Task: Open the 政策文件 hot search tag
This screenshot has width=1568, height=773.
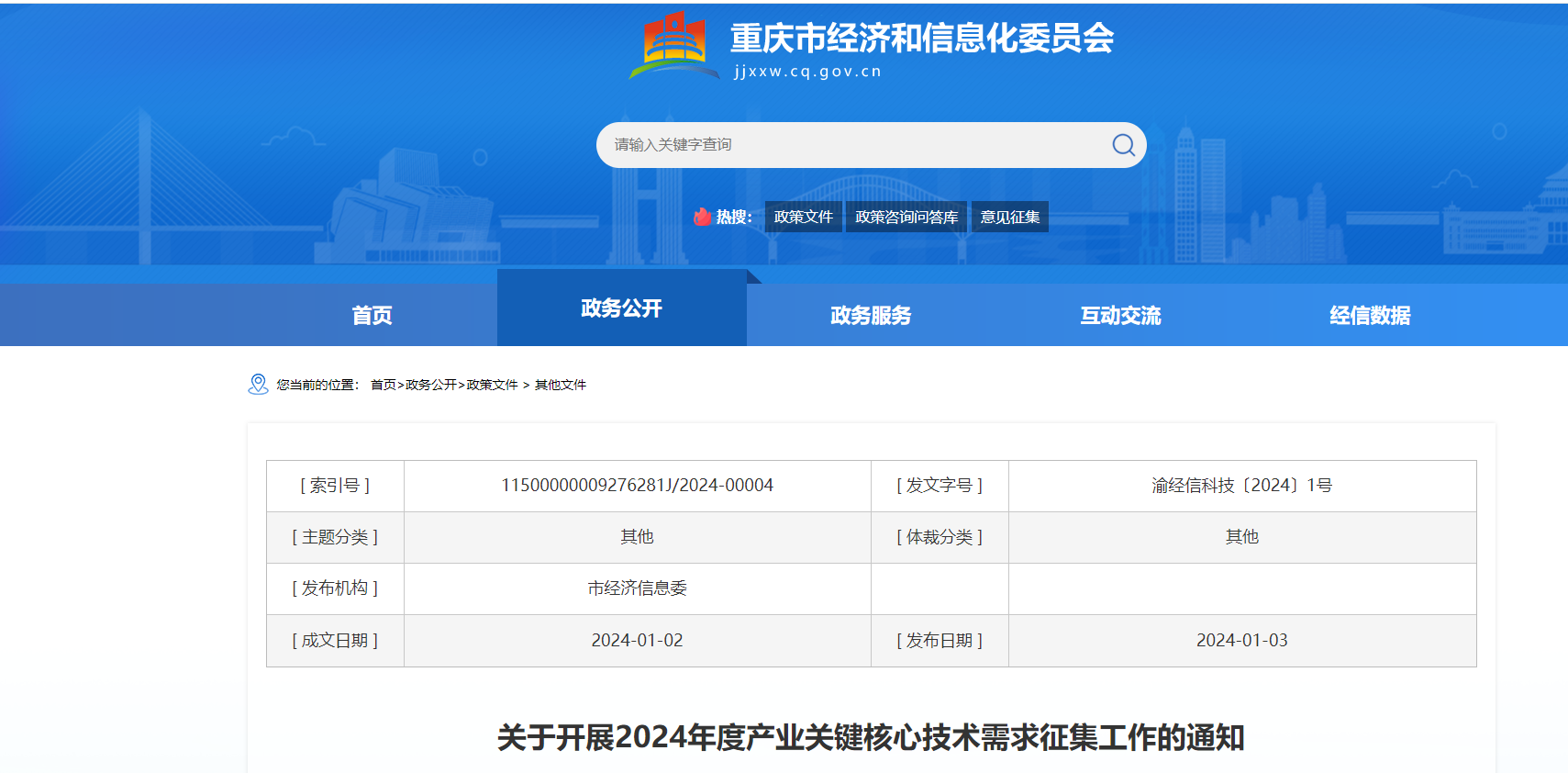Action: coord(803,217)
